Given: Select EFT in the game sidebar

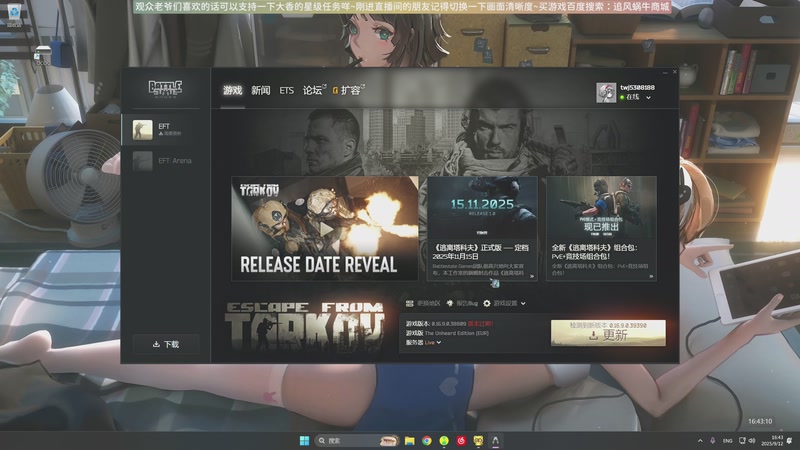Looking at the screenshot, I should [166, 130].
